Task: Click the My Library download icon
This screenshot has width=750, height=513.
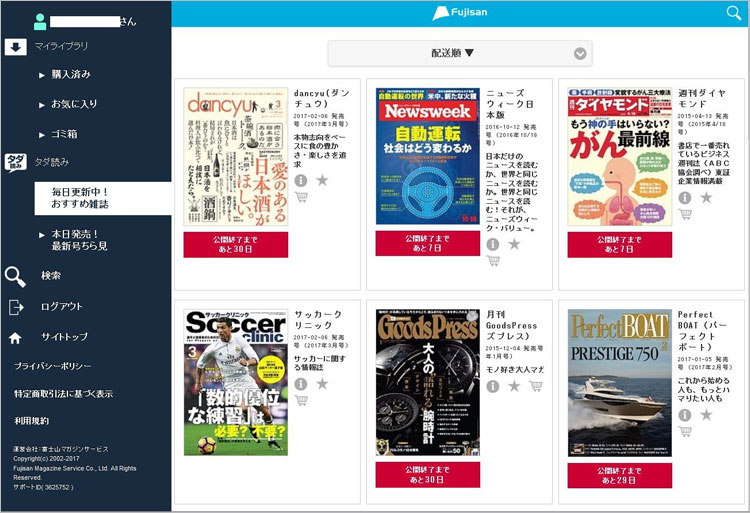Action: (x=15, y=47)
